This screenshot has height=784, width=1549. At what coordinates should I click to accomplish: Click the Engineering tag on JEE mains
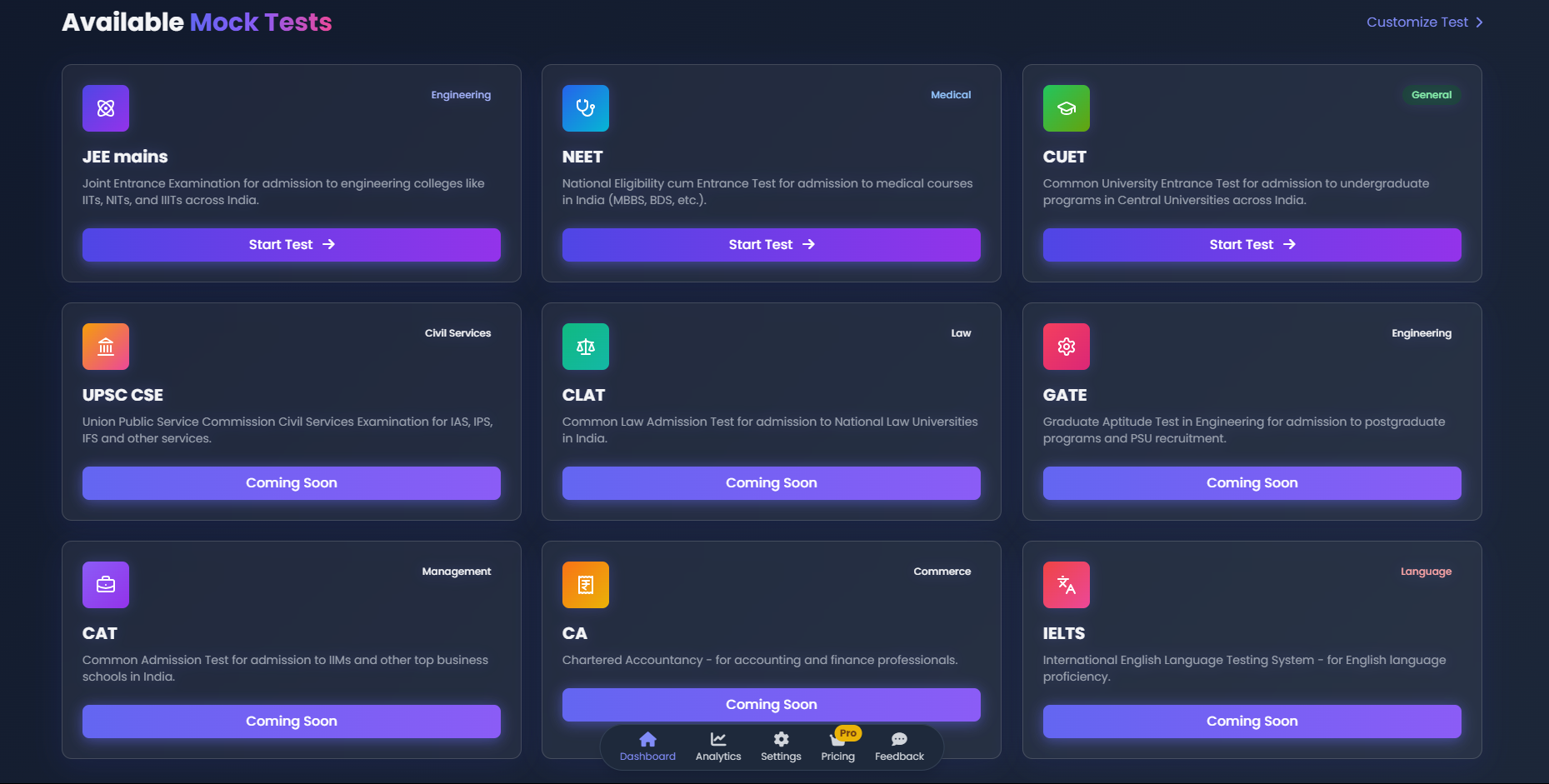(x=461, y=95)
